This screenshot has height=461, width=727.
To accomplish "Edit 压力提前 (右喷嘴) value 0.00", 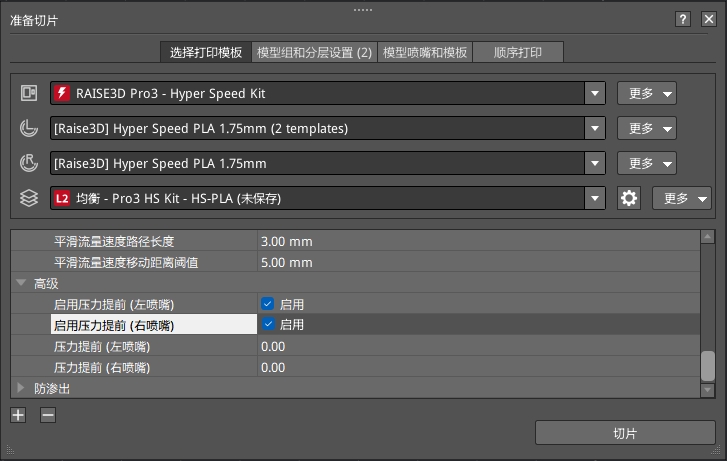I will coord(478,367).
